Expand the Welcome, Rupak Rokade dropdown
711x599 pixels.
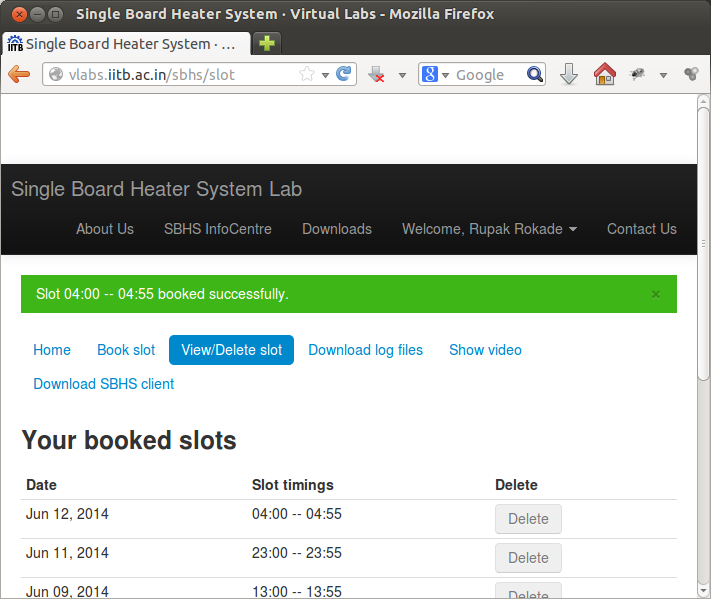489,229
